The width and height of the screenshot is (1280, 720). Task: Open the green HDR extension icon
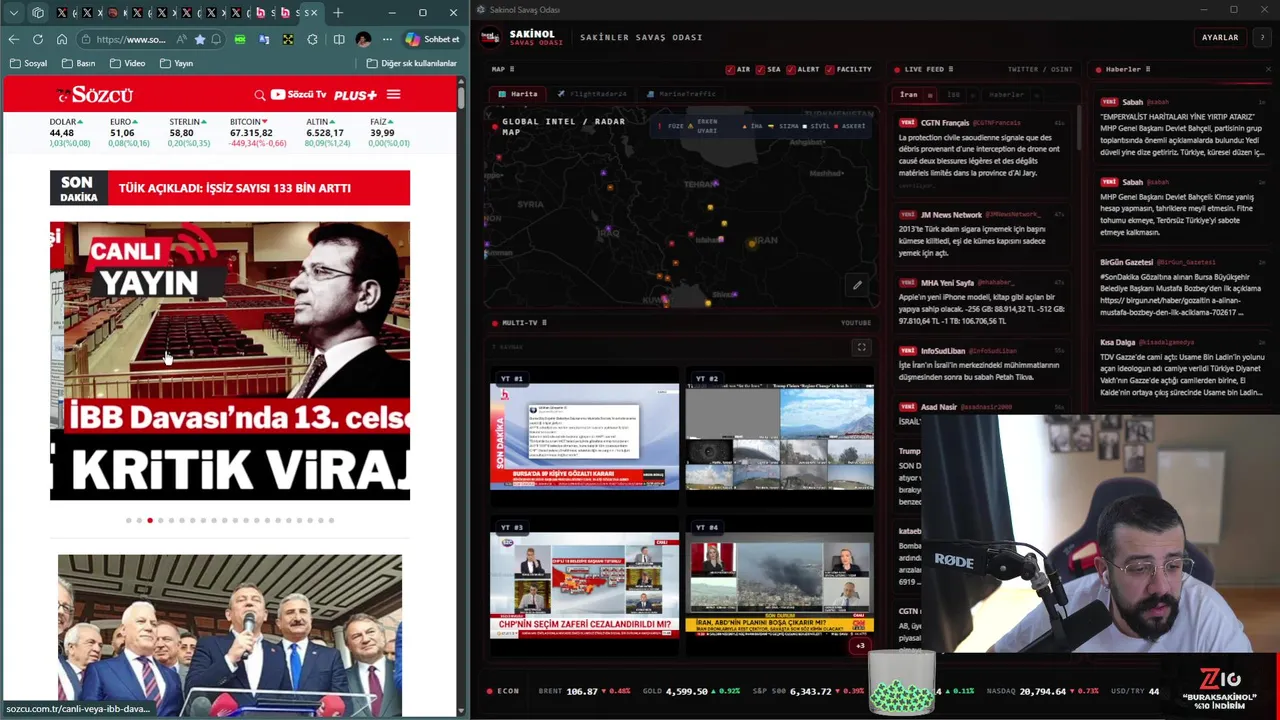tap(240, 39)
